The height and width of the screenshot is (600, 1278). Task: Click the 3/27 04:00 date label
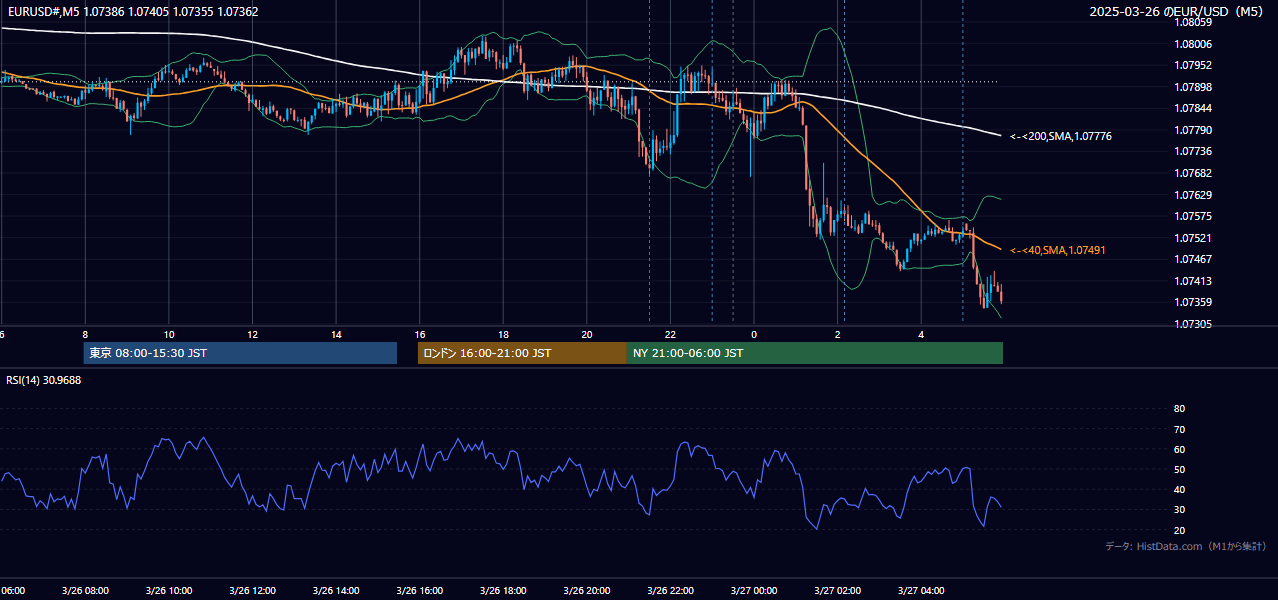921,591
